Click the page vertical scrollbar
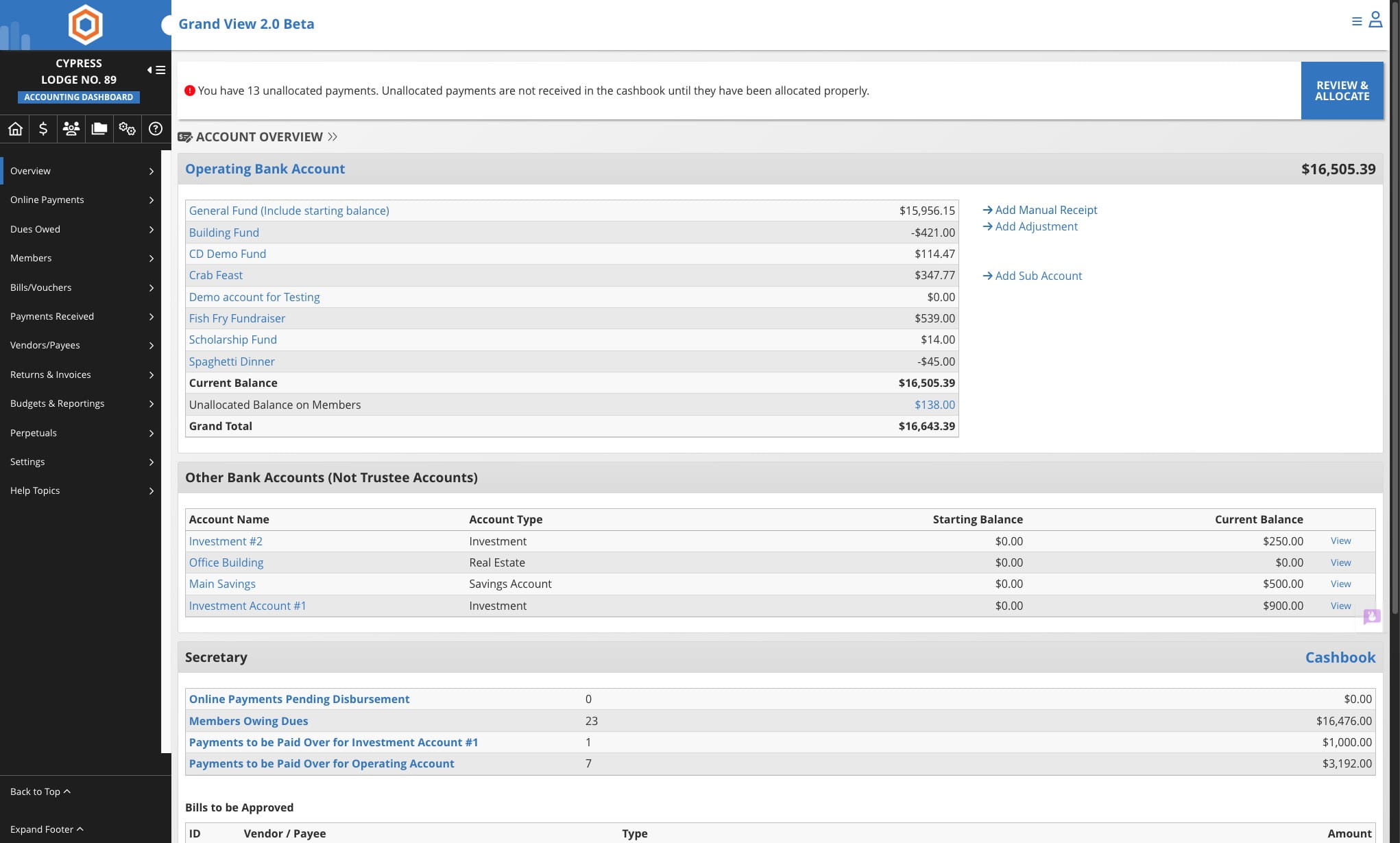 point(1395,309)
